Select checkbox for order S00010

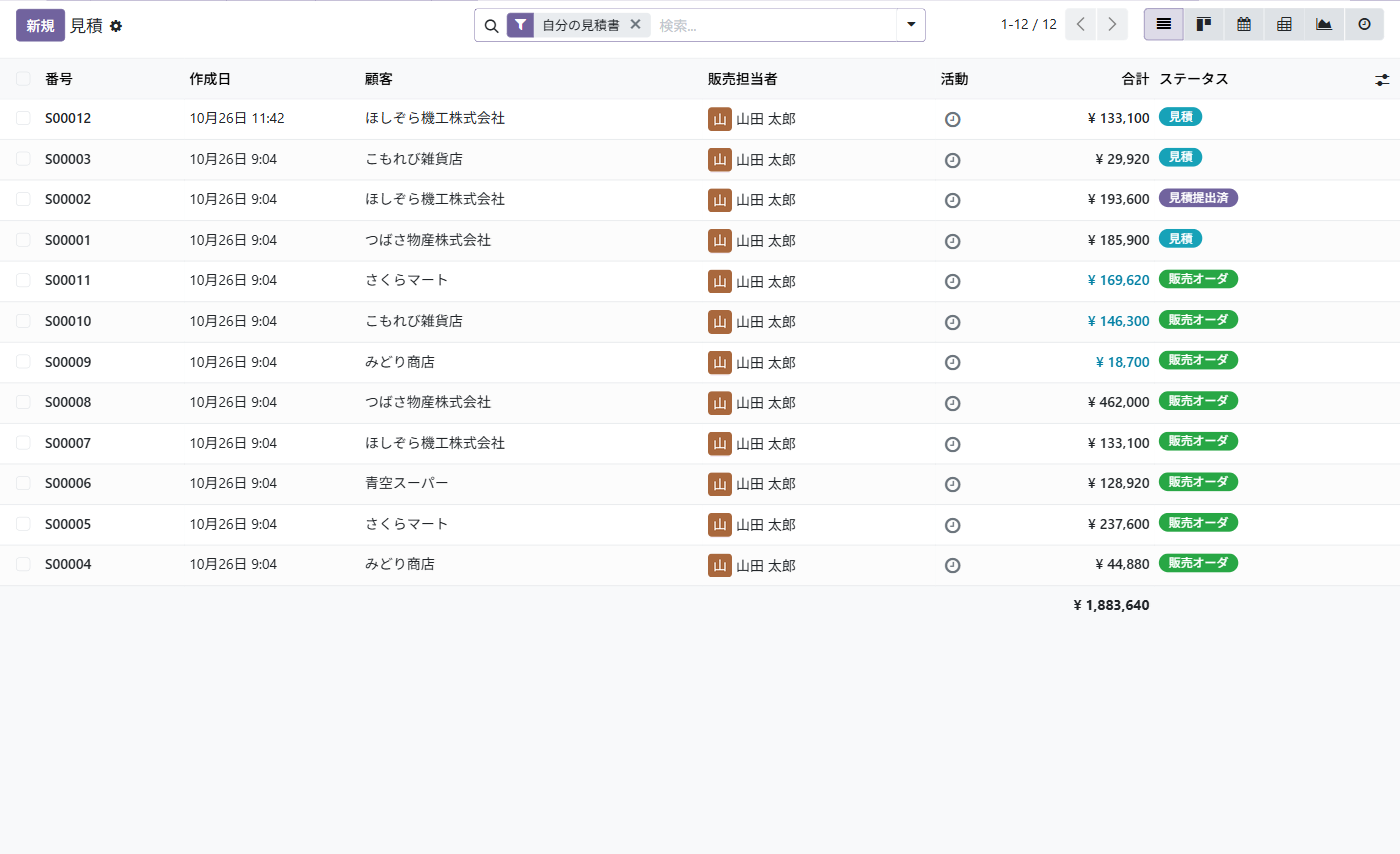(23, 321)
